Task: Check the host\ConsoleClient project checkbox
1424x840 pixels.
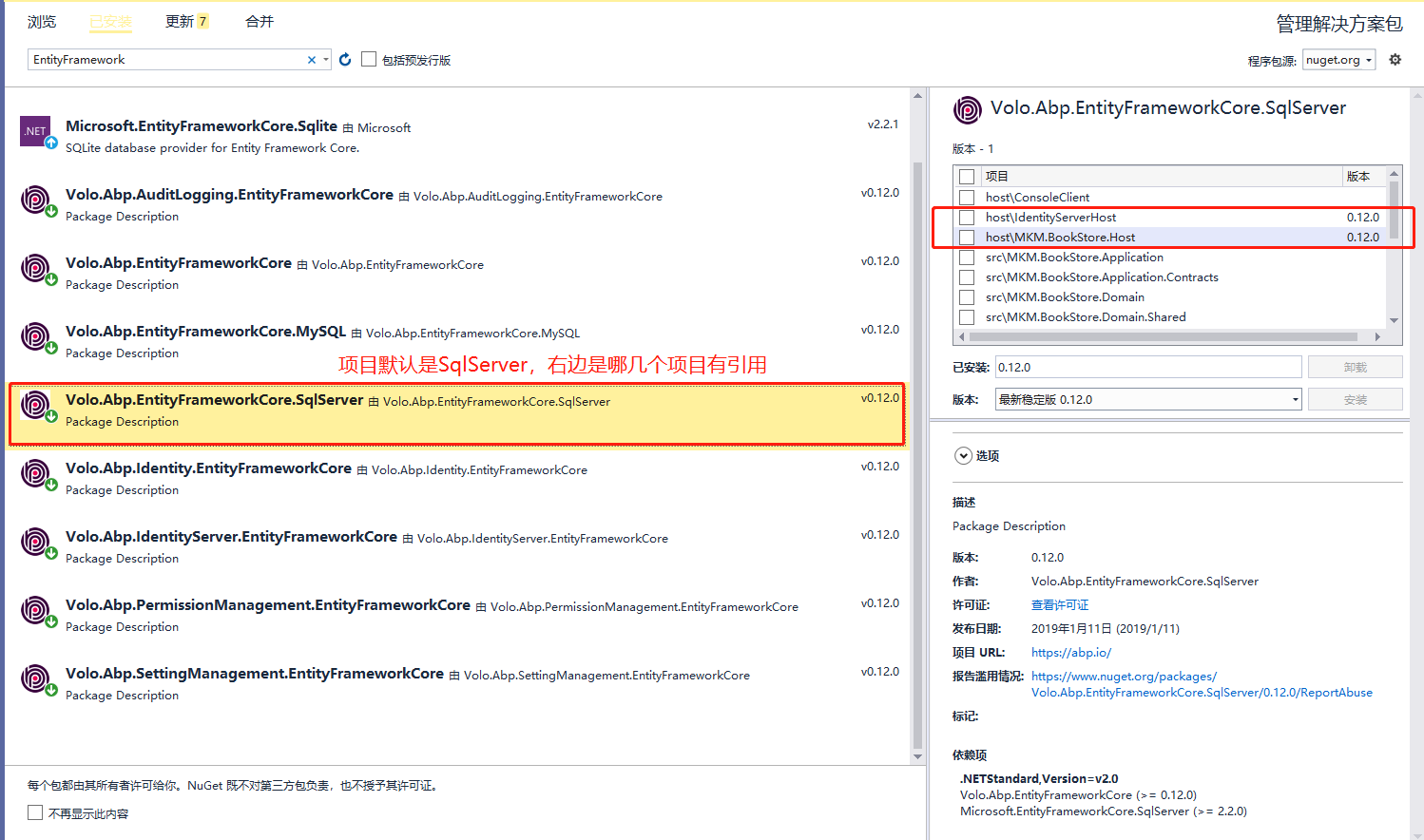Action: [967, 198]
